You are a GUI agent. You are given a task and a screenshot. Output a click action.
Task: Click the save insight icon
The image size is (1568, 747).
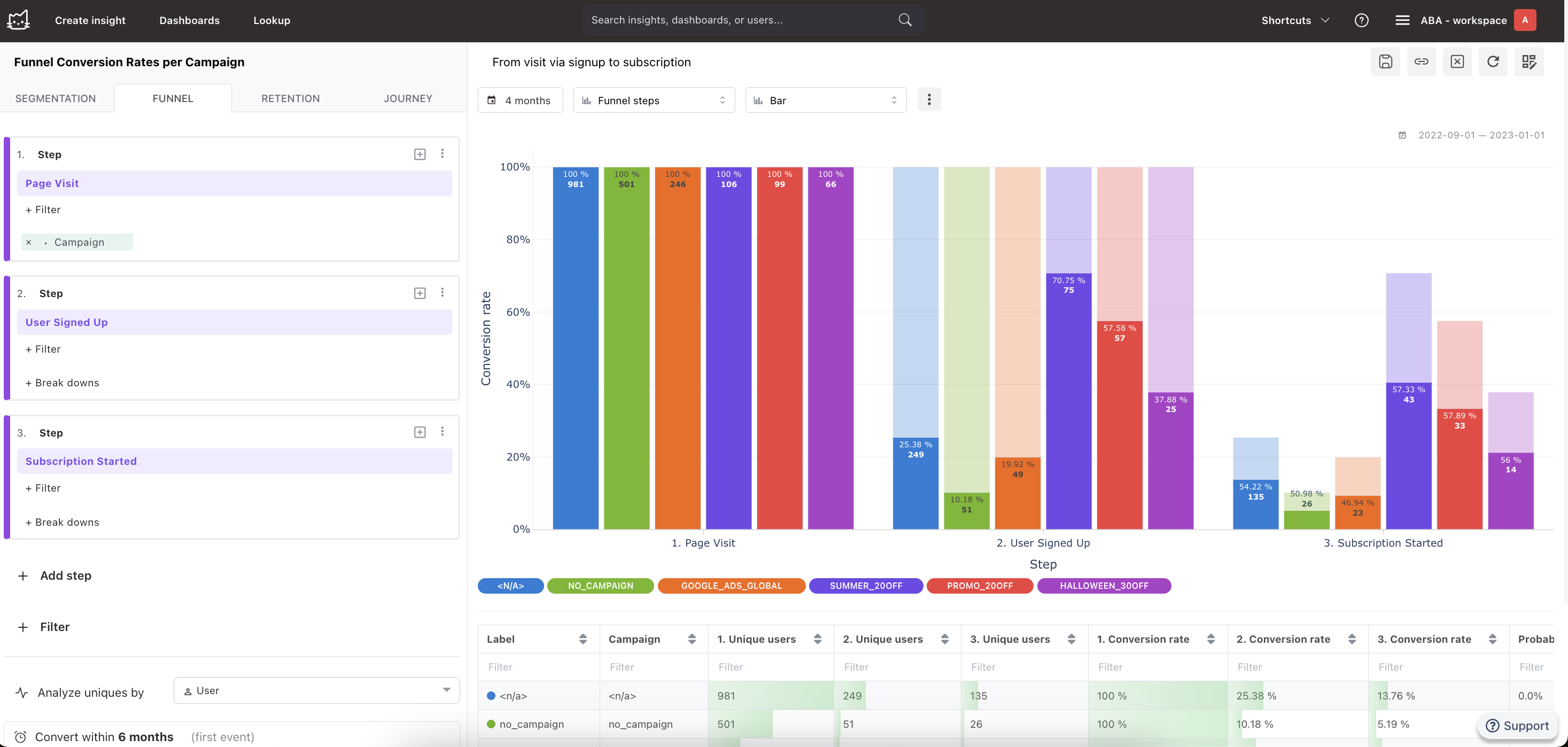pos(1385,61)
